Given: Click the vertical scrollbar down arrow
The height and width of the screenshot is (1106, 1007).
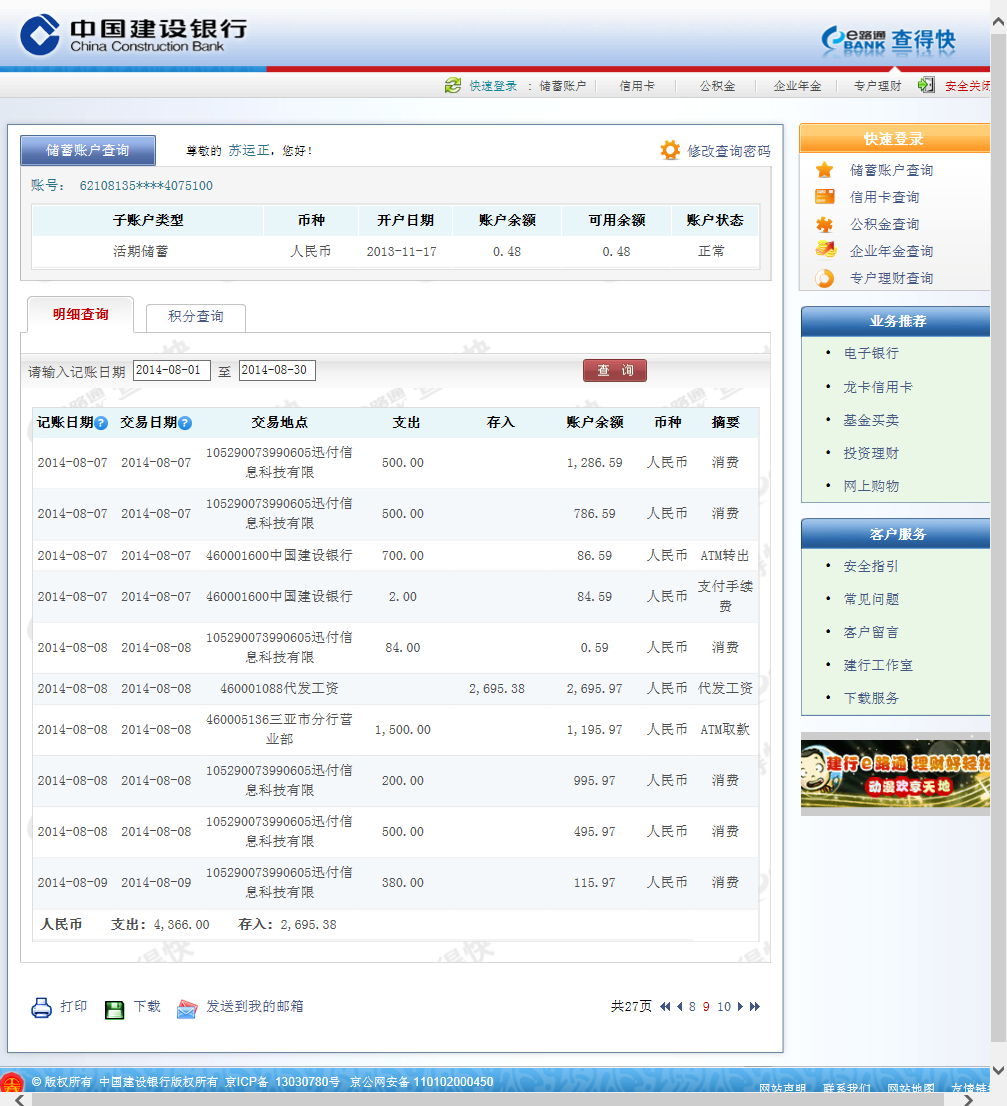Looking at the screenshot, I should pos(999,1071).
